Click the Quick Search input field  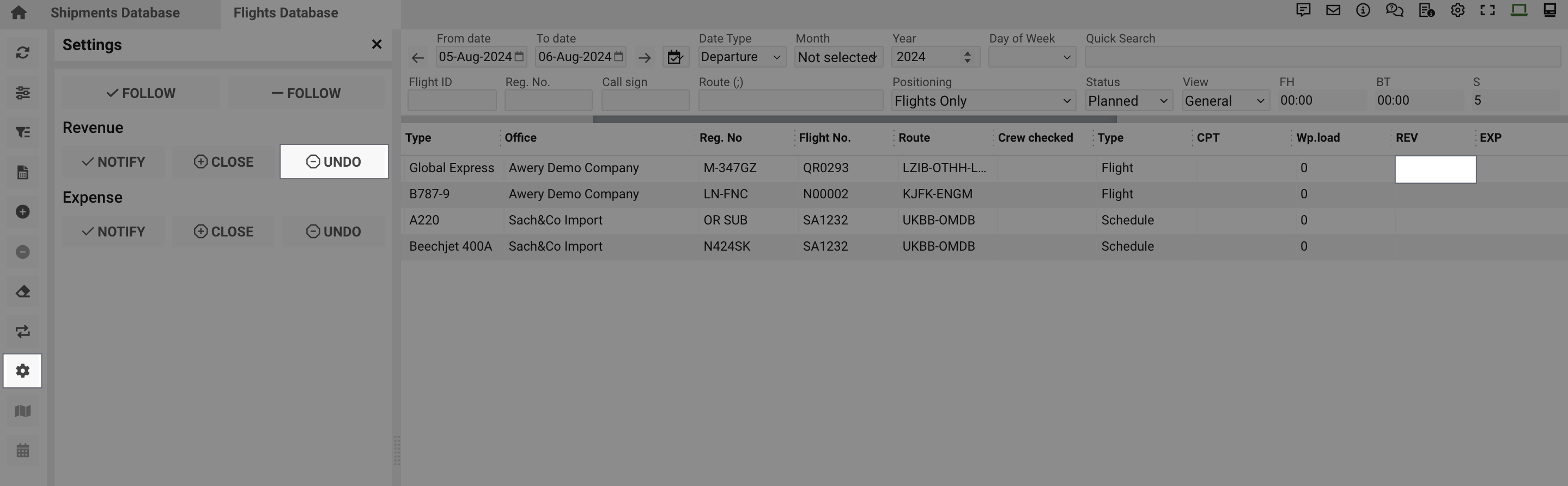1322,57
